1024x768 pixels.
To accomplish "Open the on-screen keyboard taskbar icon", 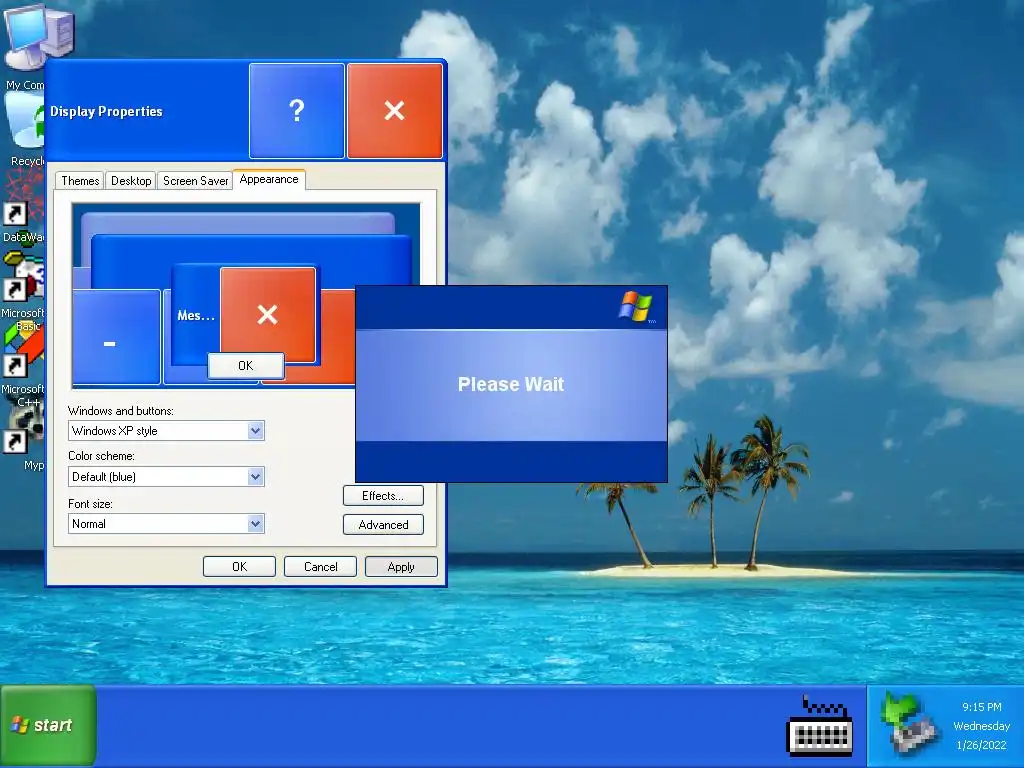I will (820, 726).
